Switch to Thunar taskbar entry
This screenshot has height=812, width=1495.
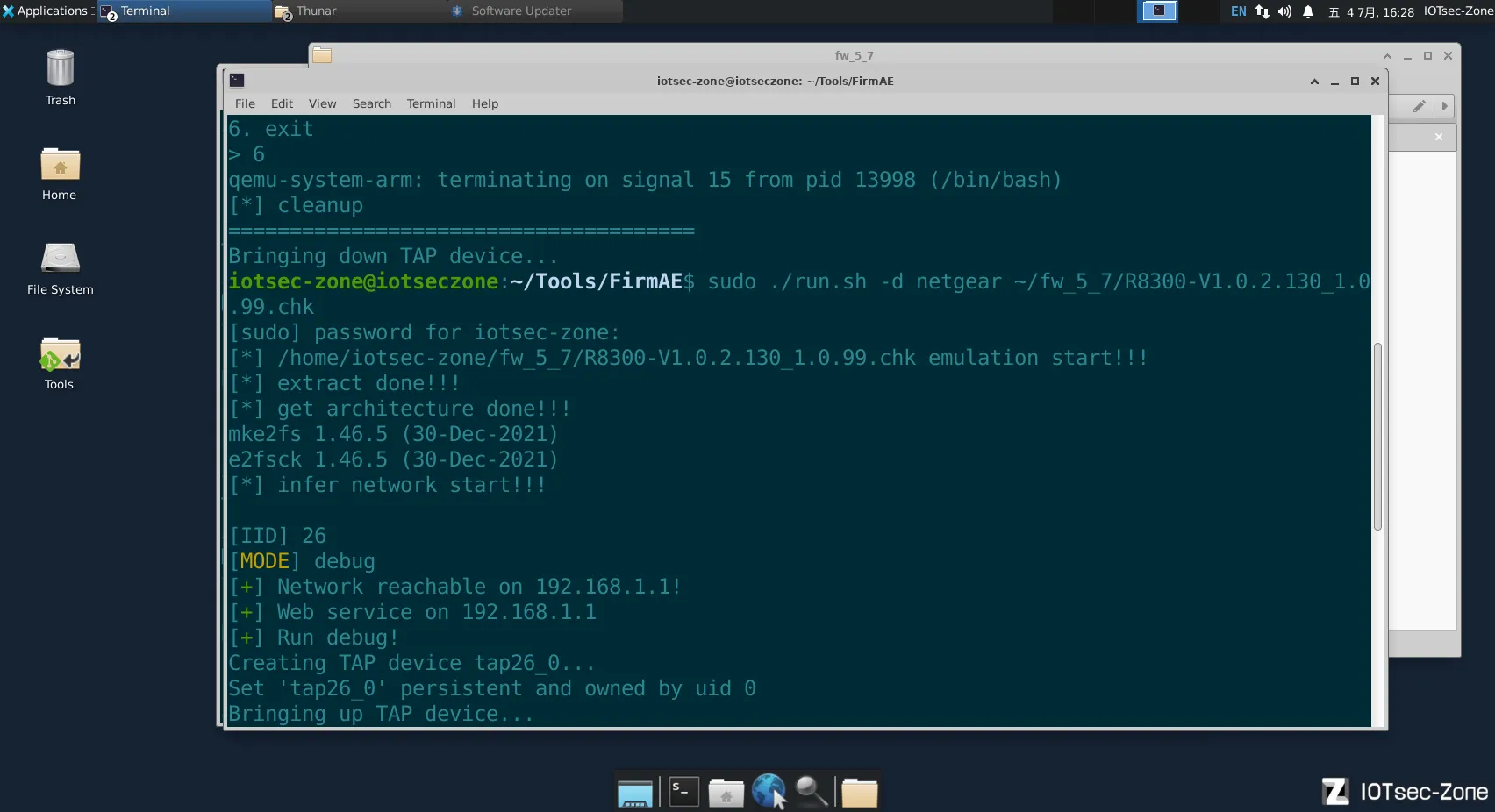359,11
